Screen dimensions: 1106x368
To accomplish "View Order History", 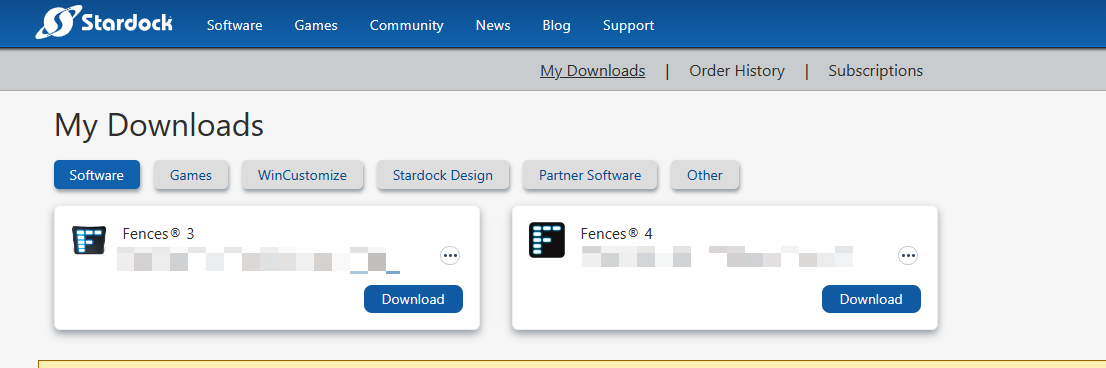I will pos(737,70).
